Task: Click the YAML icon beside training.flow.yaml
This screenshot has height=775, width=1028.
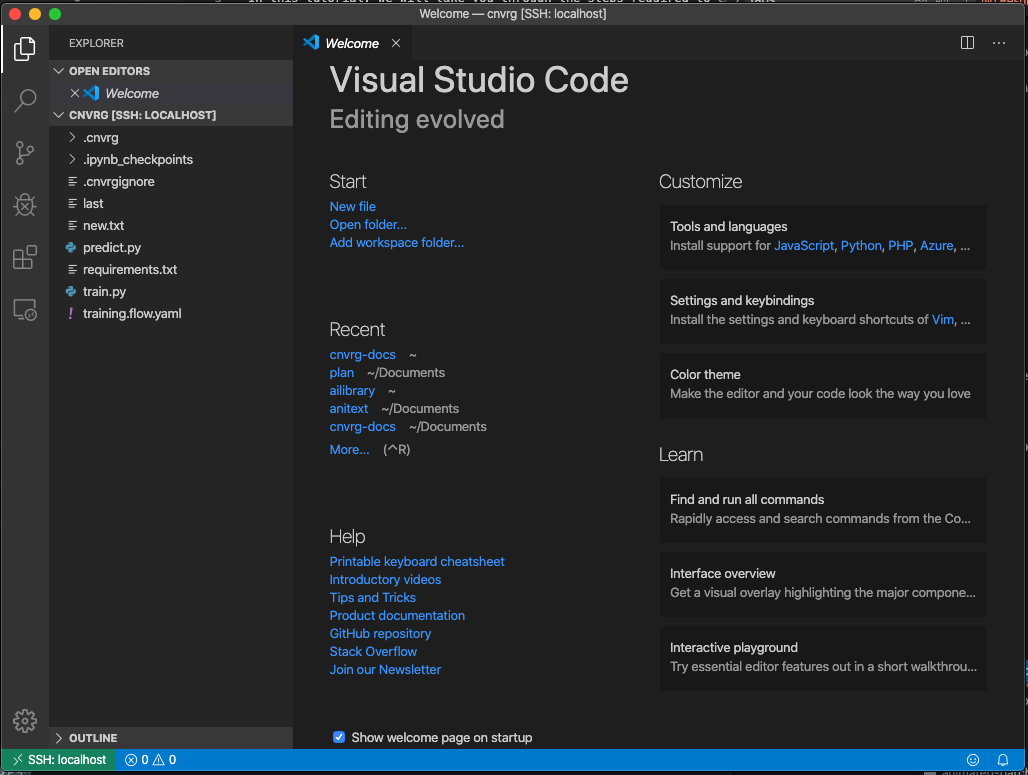Action: click(x=71, y=313)
